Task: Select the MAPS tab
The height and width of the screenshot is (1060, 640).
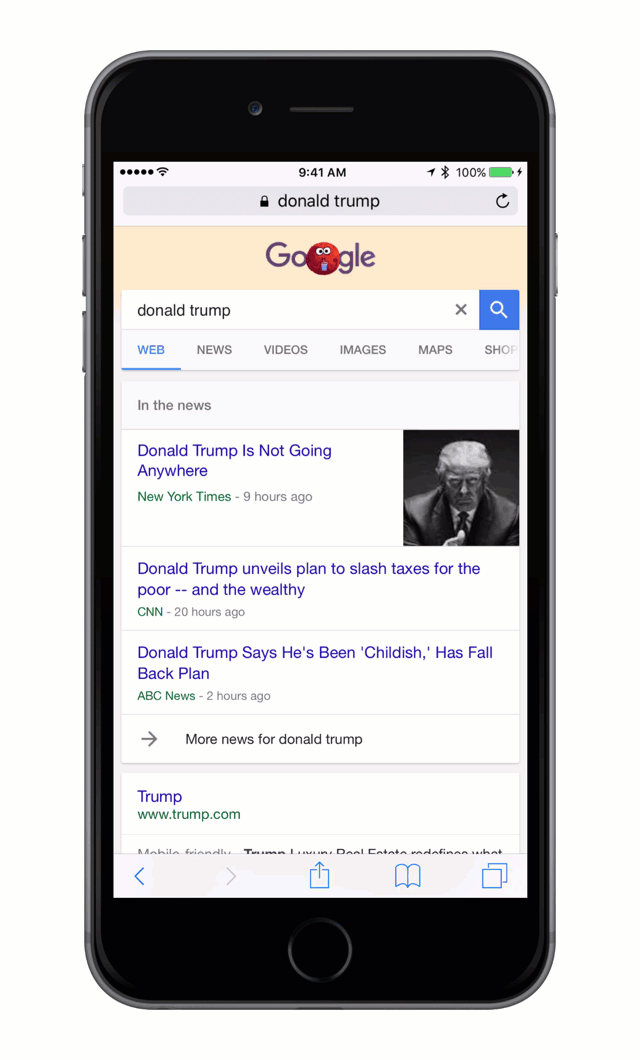Action: [x=435, y=350]
